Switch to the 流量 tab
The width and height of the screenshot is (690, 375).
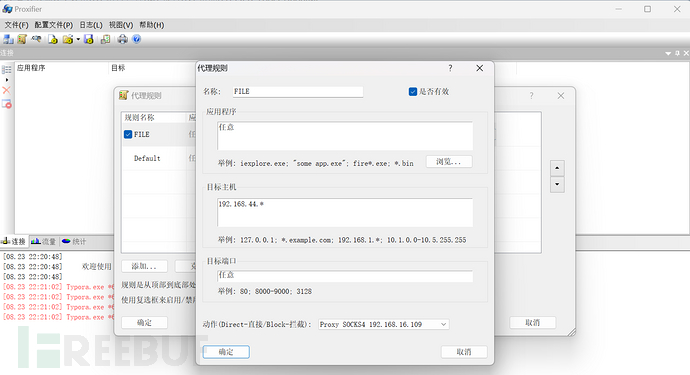(x=44, y=241)
